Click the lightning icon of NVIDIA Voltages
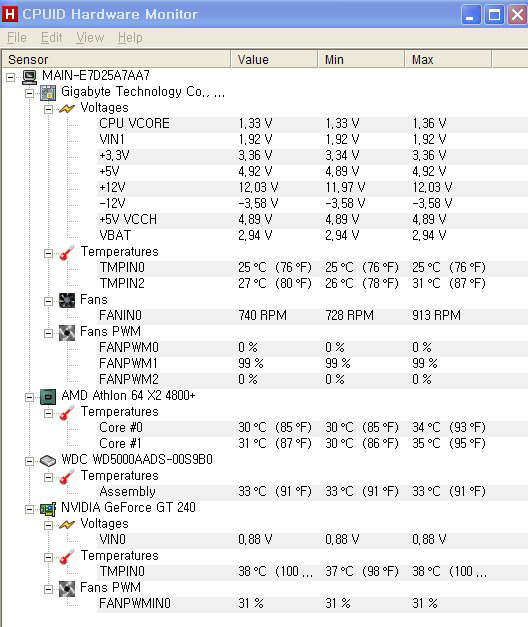 [67, 524]
